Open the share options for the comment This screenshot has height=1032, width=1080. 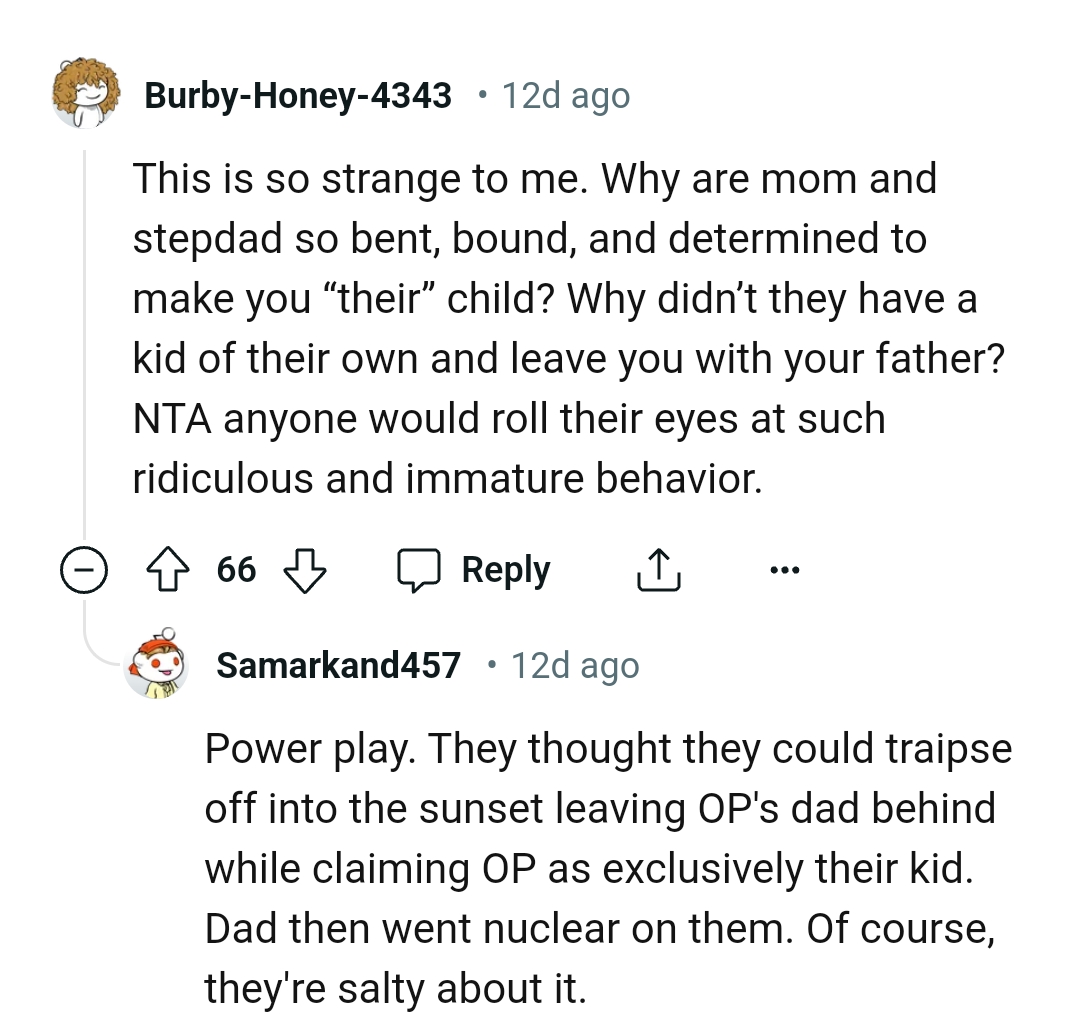657,569
